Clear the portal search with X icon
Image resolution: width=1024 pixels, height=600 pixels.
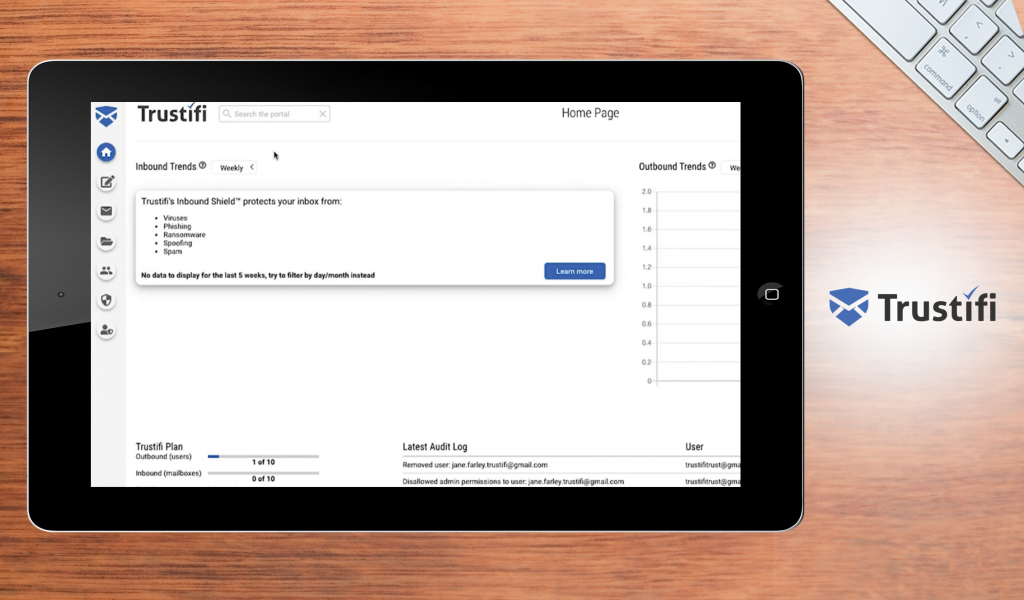[x=322, y=114]
